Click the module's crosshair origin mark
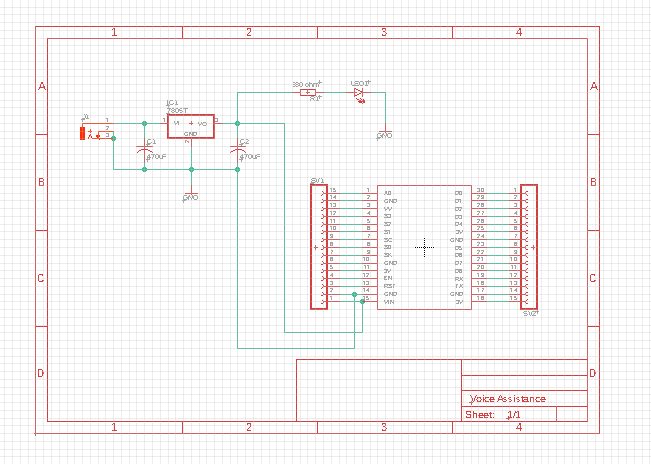The width and height of the screenshot is (651, 464). [x=424, y=247]
